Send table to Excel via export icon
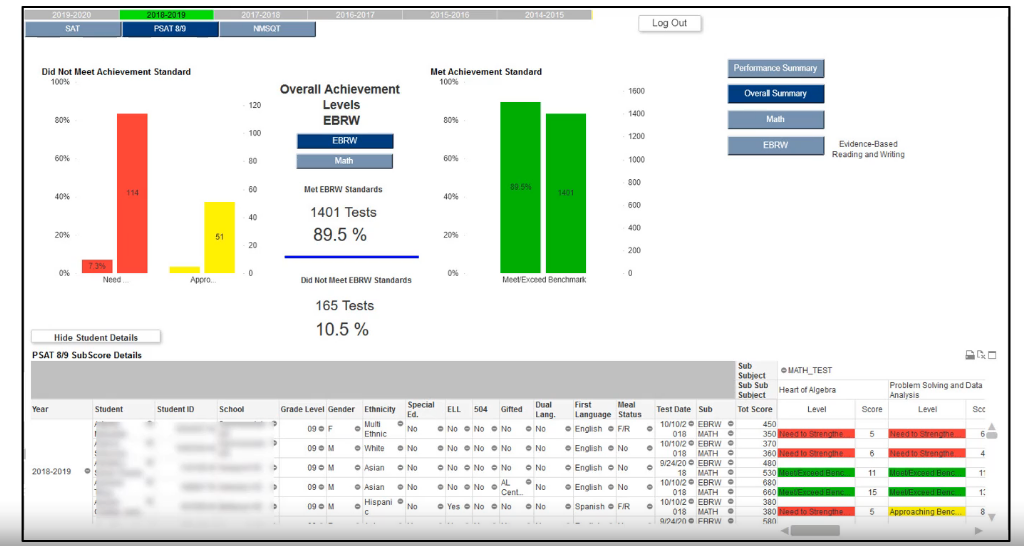 [x=981, y=355]
